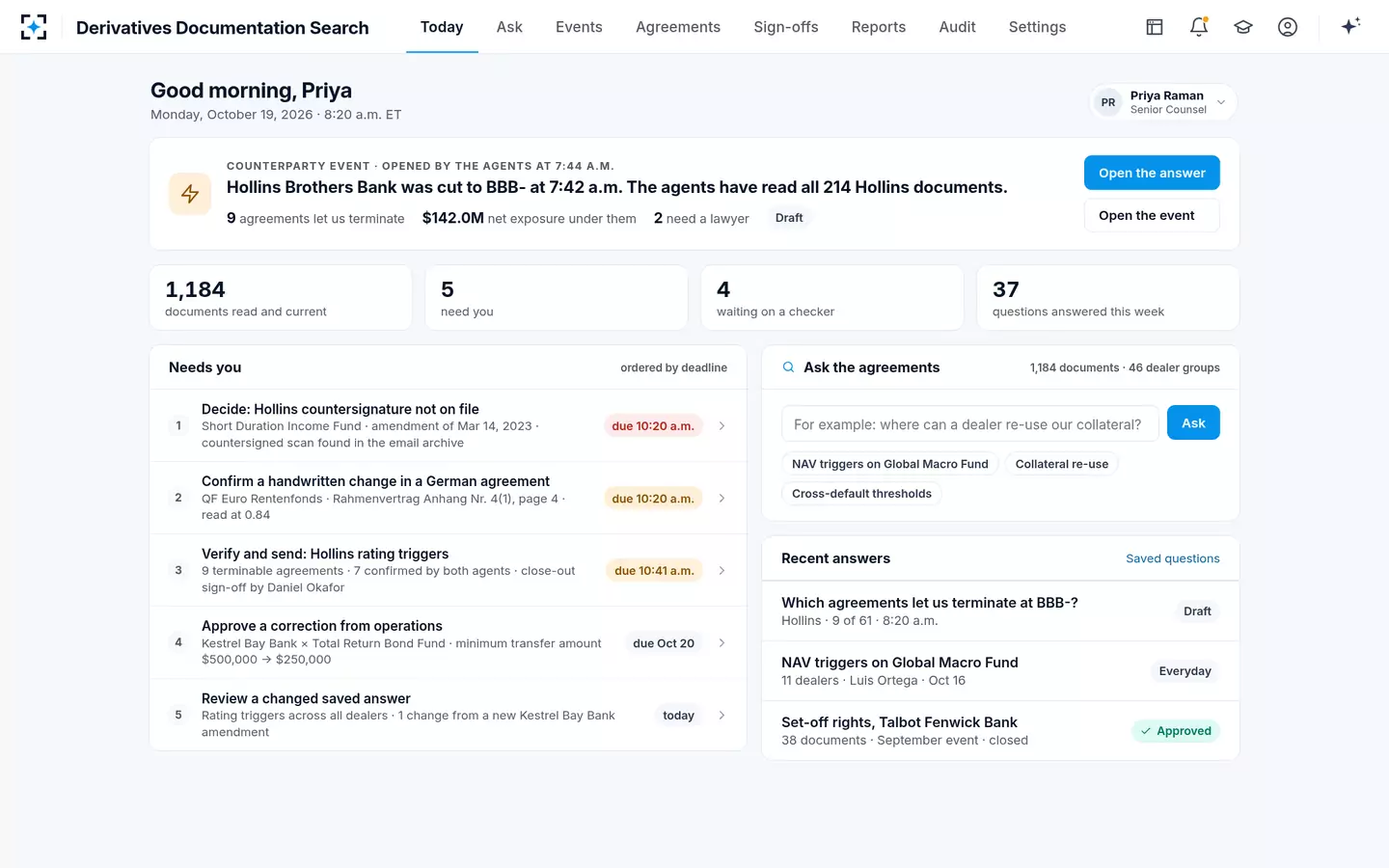Open the Saved questions link
This screenshot has height=868, width=1389.
point(1173,558)
